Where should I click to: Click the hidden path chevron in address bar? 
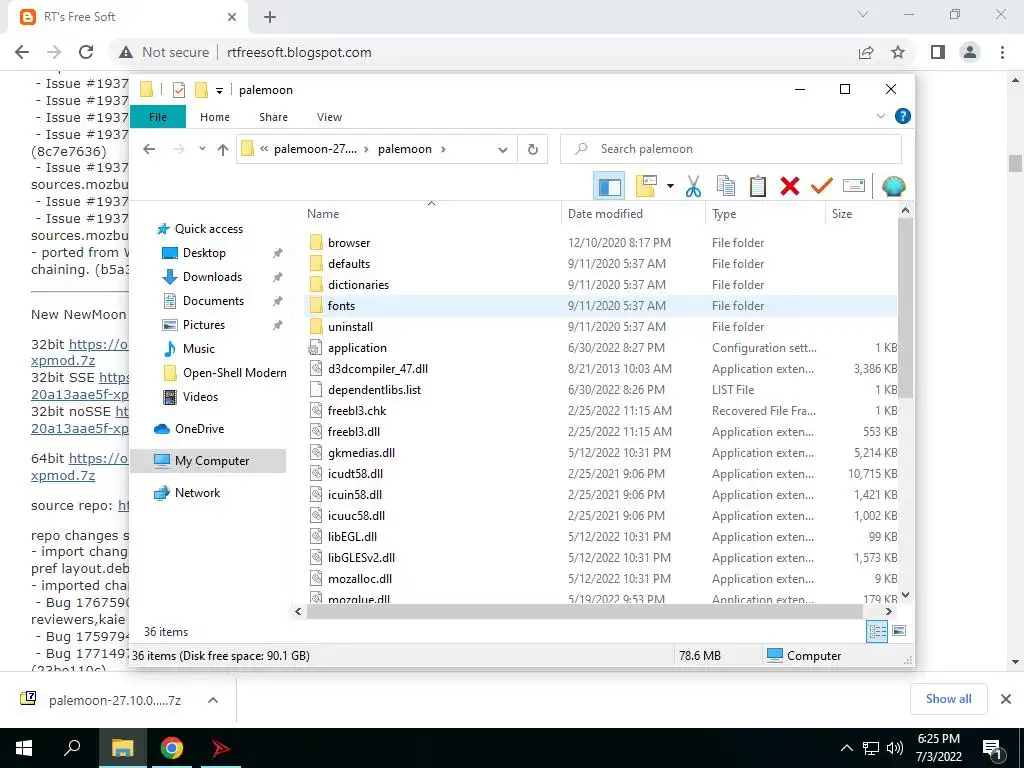pos(264,149)
